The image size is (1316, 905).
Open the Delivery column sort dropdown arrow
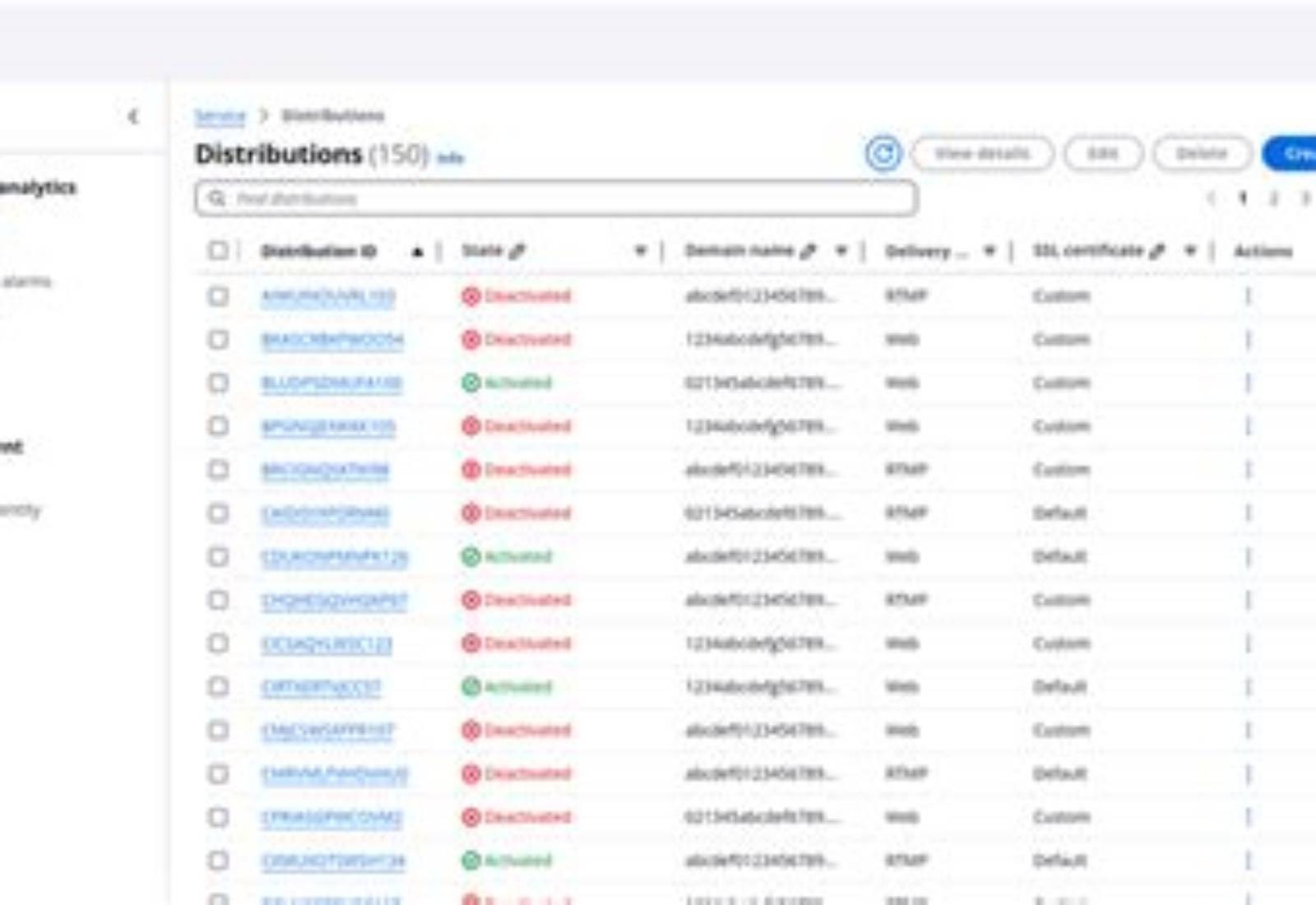(989, 251)
